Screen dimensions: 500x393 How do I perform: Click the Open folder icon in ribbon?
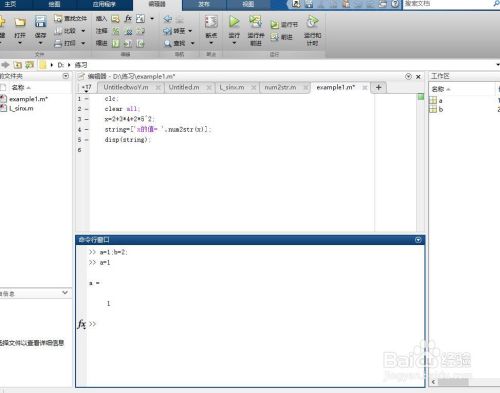pos(20,22)
